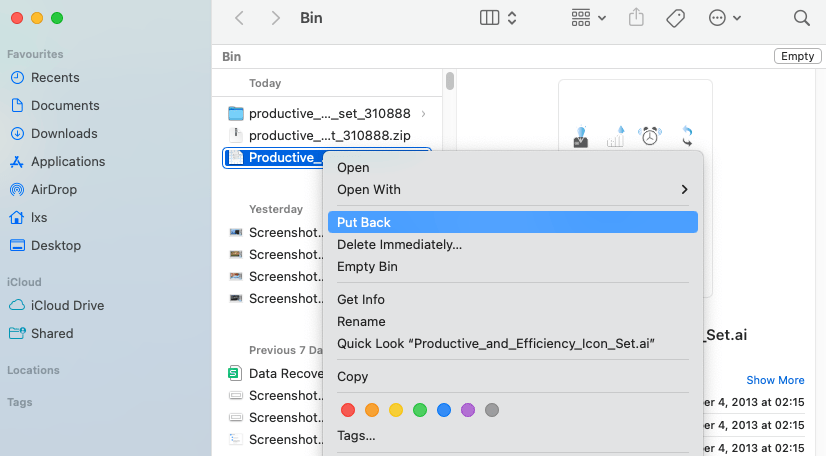The height and width of the screenshot is (456, 826).
Task: Click the Bin path bar label
Action: click(232, 56)
